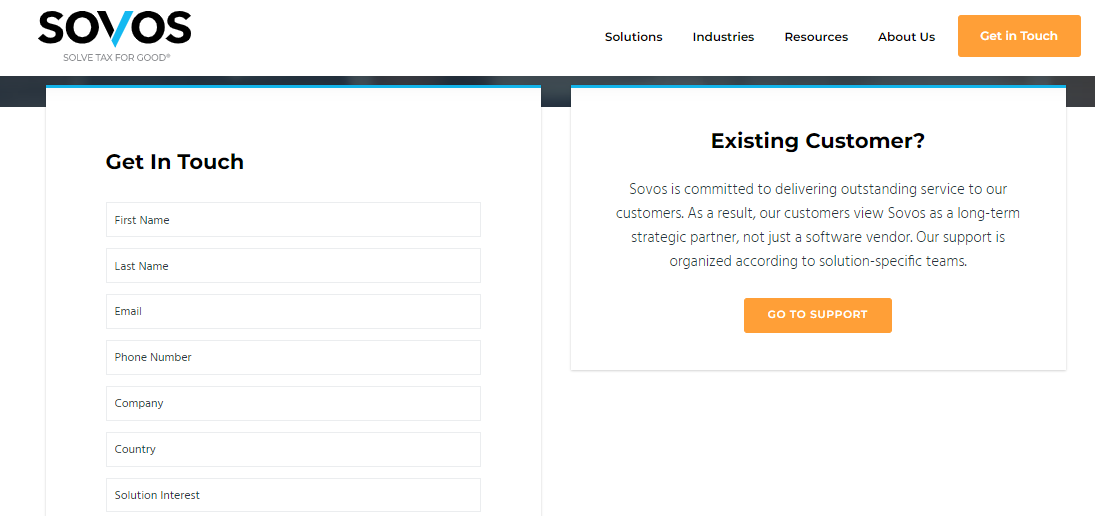Screen dimensions: 1095x516
Task: Open the Resources menu
Action: 816,37
